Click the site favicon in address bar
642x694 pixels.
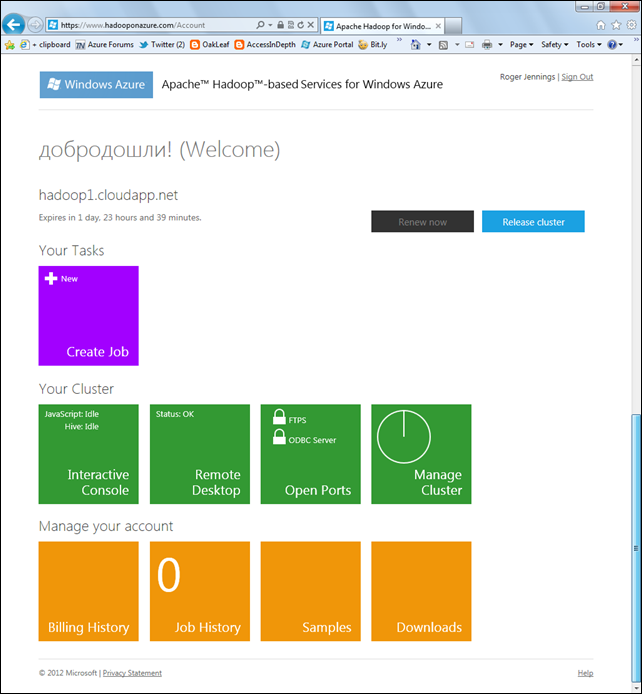(x=53, y=25)
